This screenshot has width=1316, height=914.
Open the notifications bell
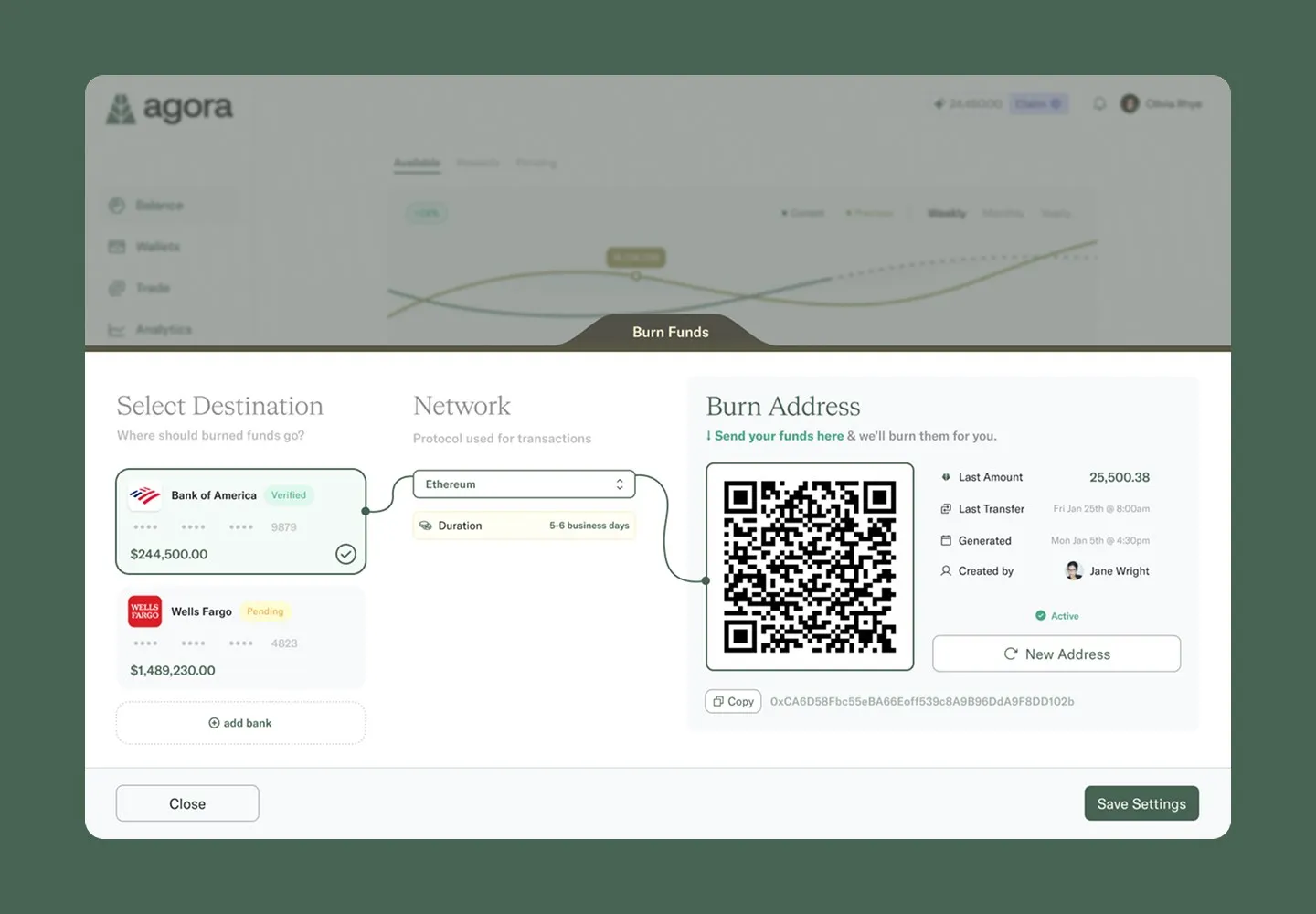(x=1099, y=103)
